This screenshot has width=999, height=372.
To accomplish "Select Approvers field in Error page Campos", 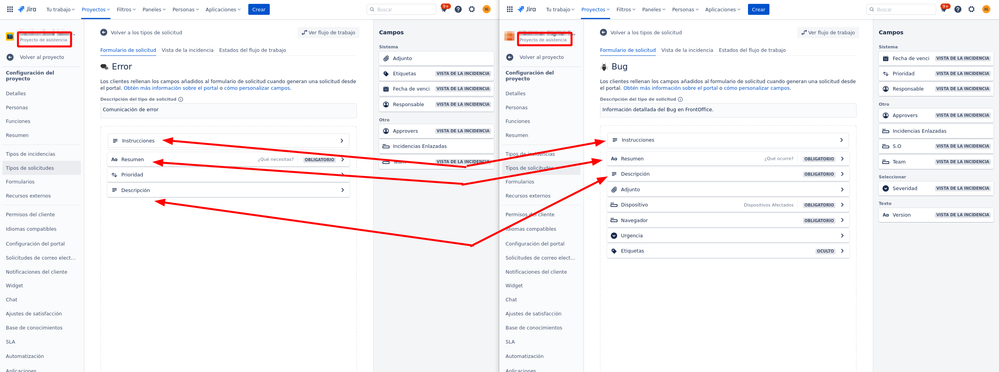I will point(436,131).
